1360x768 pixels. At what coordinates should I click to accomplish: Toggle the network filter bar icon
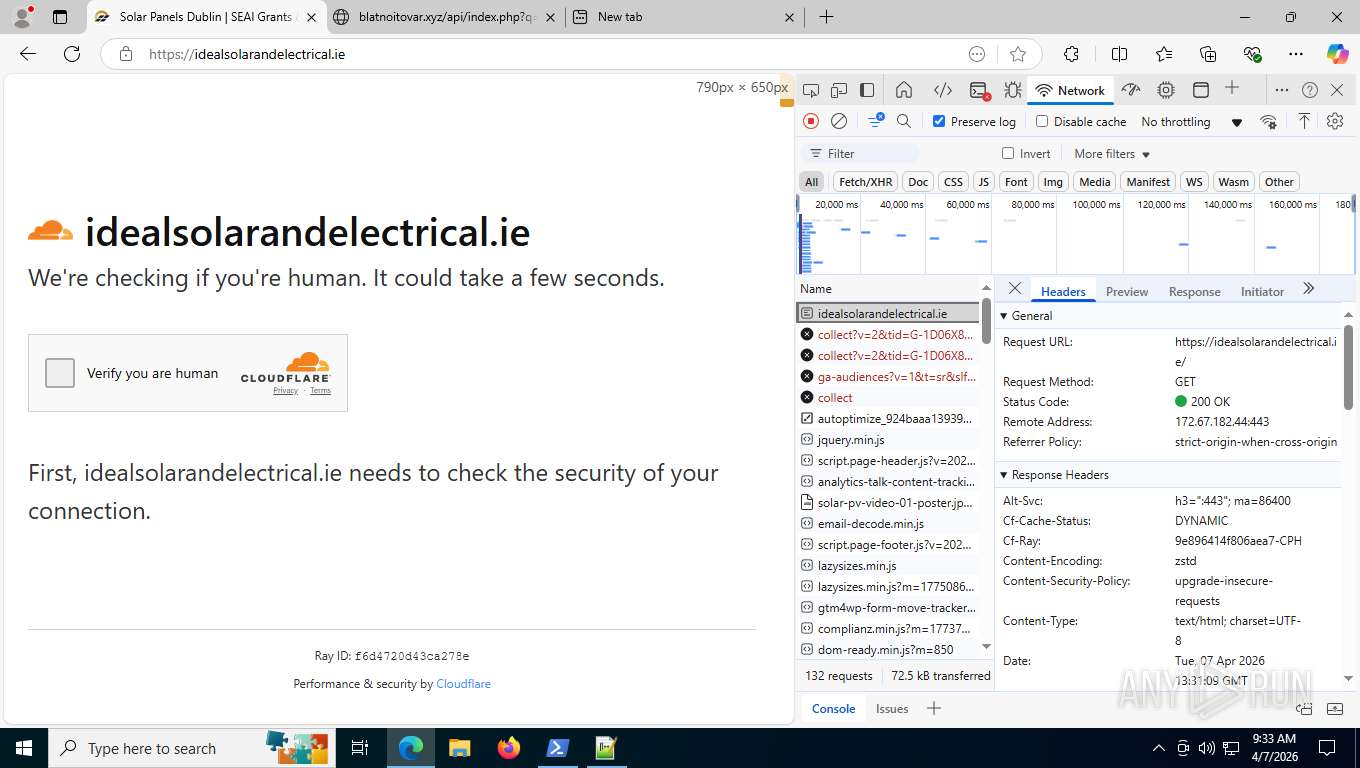(x=875, y=121)
